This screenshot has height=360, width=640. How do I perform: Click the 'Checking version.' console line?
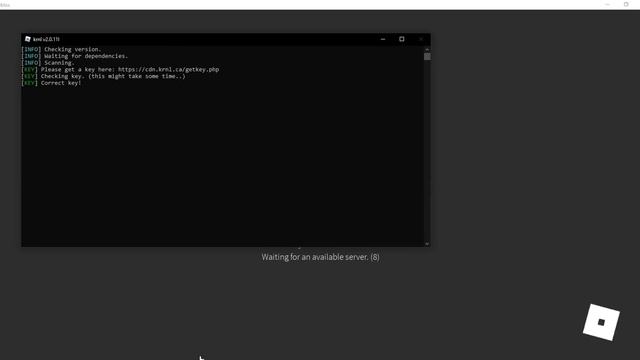pos(61,49)
